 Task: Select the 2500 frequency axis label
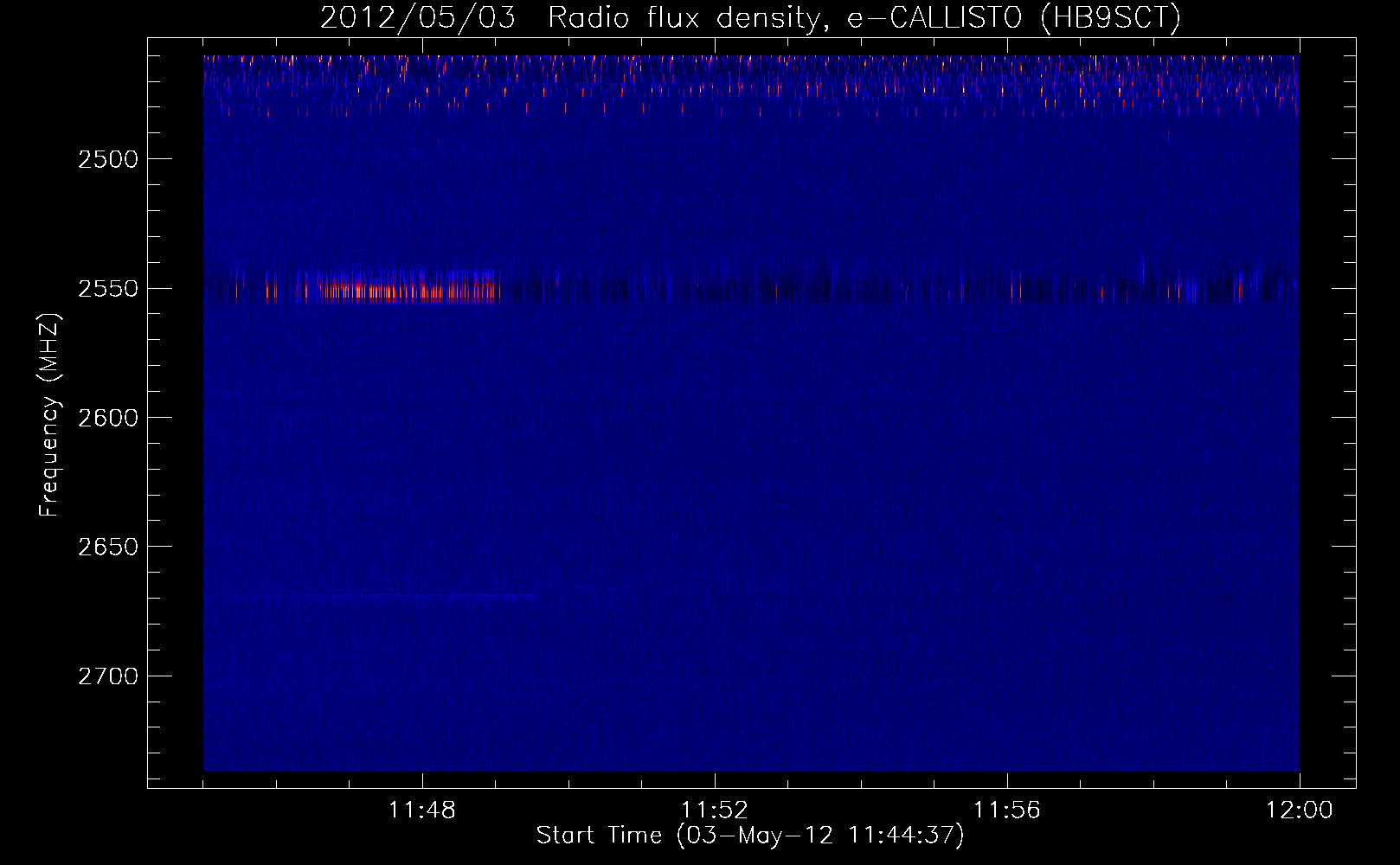pos(107,159)
